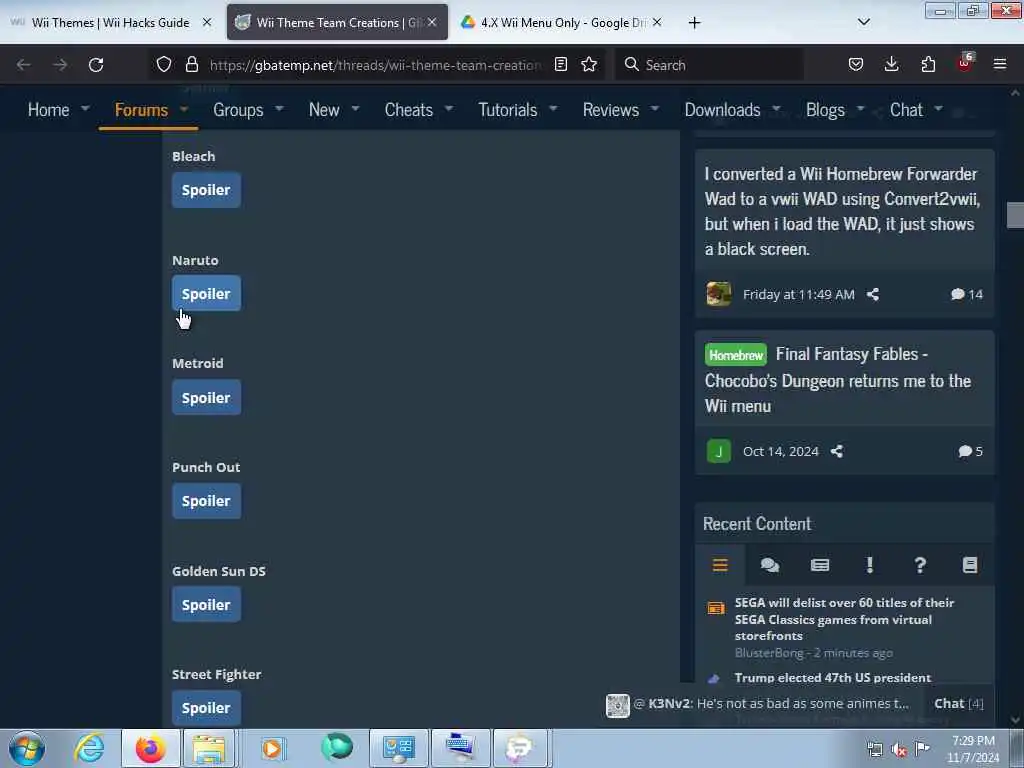
Task: Open the Forums nav item
Action: point(141,110)
